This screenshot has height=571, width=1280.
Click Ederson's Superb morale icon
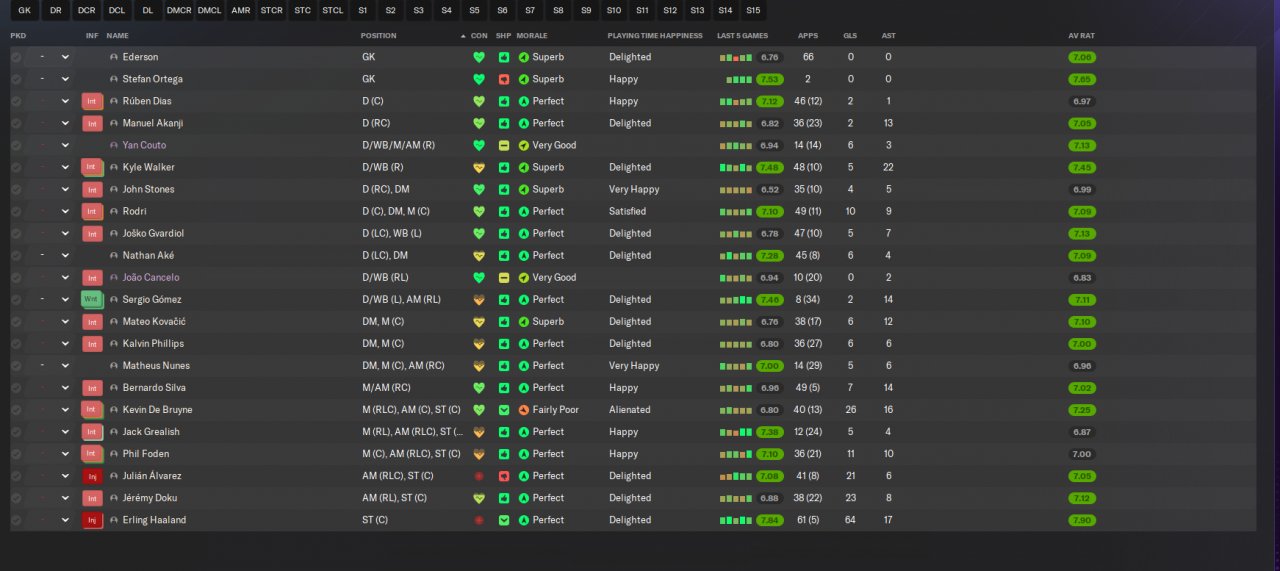pyautogui.click(x=524, y=57)
